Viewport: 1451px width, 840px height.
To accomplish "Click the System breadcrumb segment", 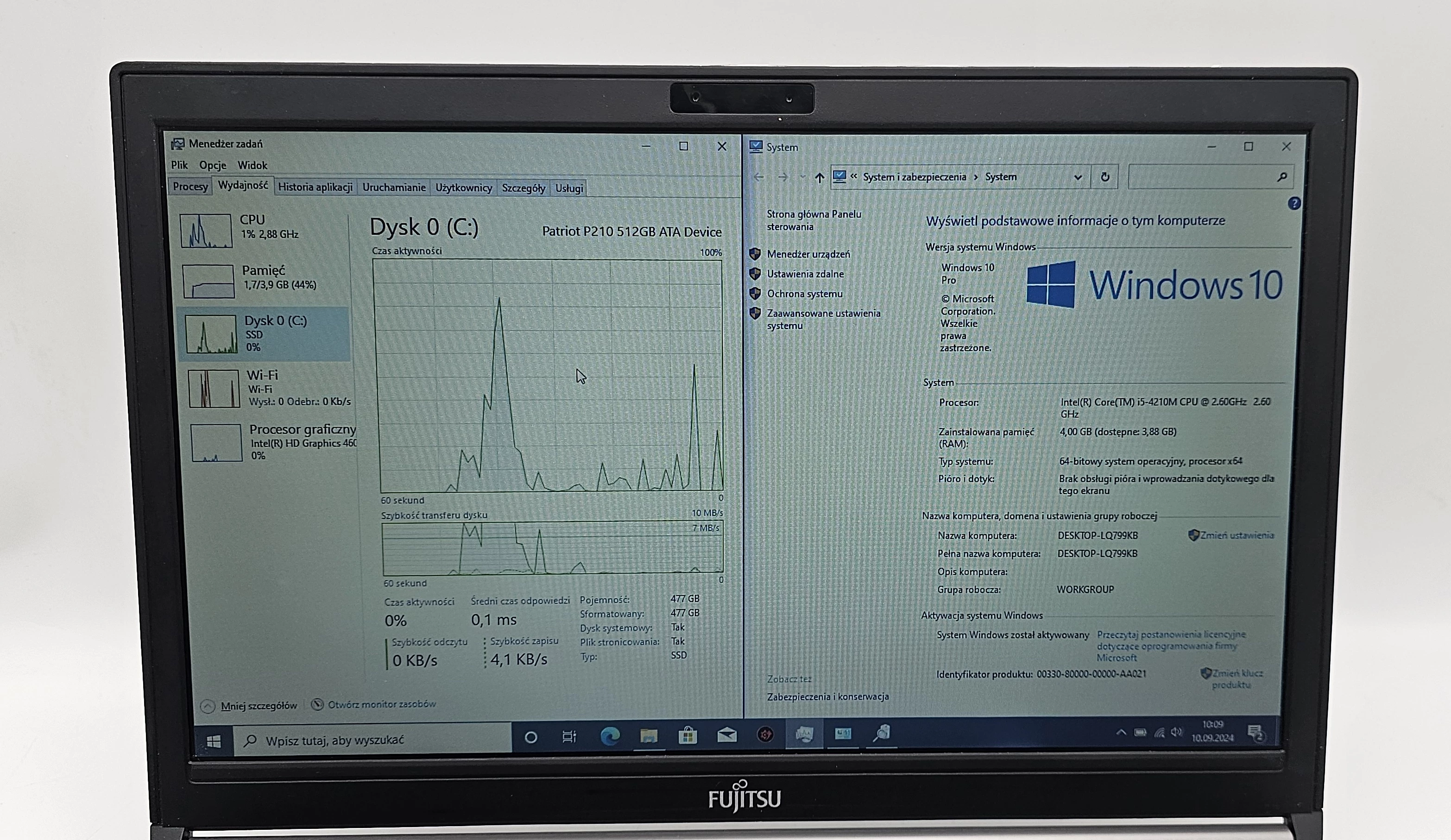I will (1001, 177).
